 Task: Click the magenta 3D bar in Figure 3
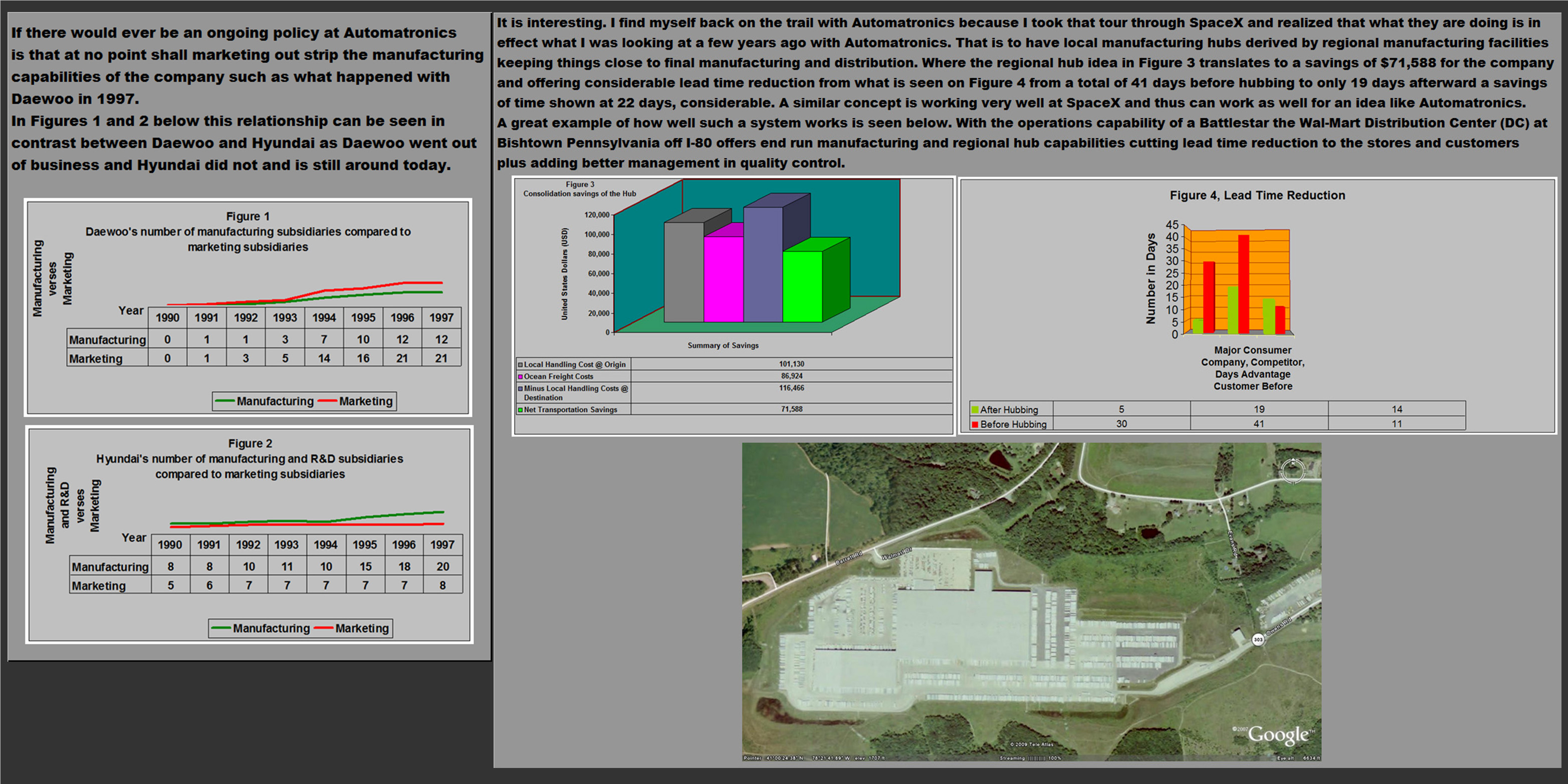pyautogui.click(x=723, y=279)
